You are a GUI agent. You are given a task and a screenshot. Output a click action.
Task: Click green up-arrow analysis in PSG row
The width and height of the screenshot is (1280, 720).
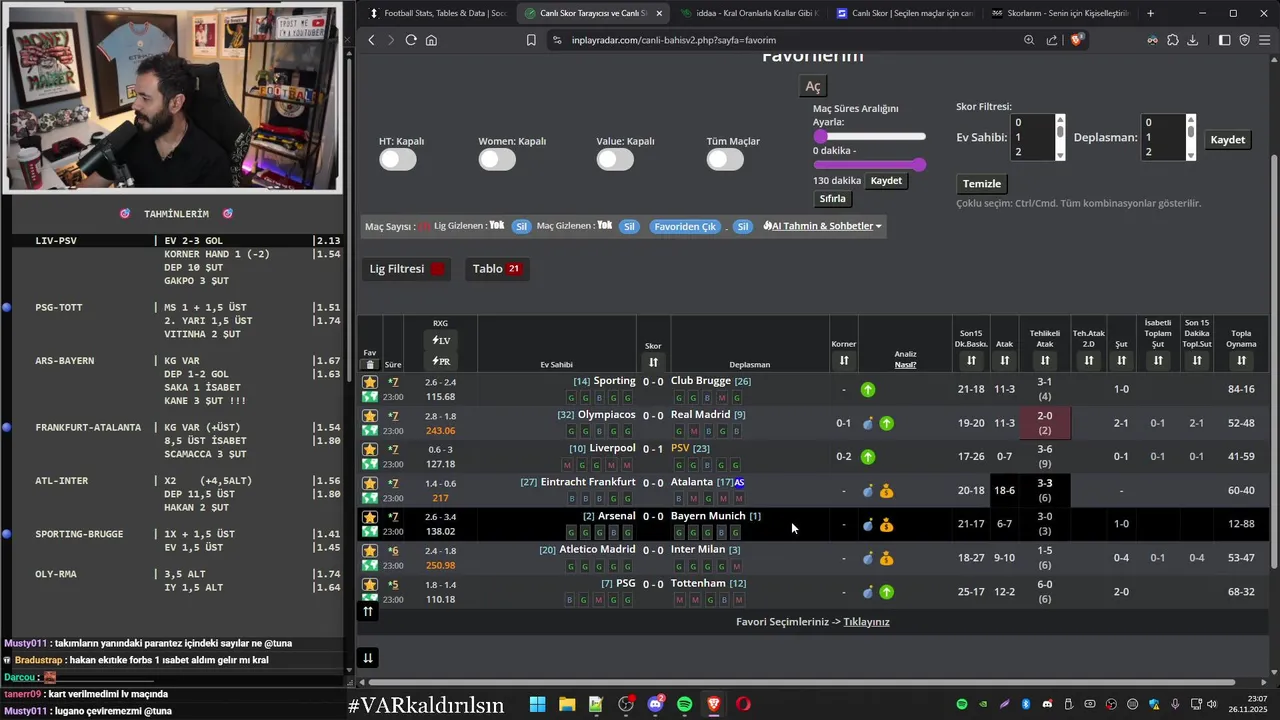point(886,592)
